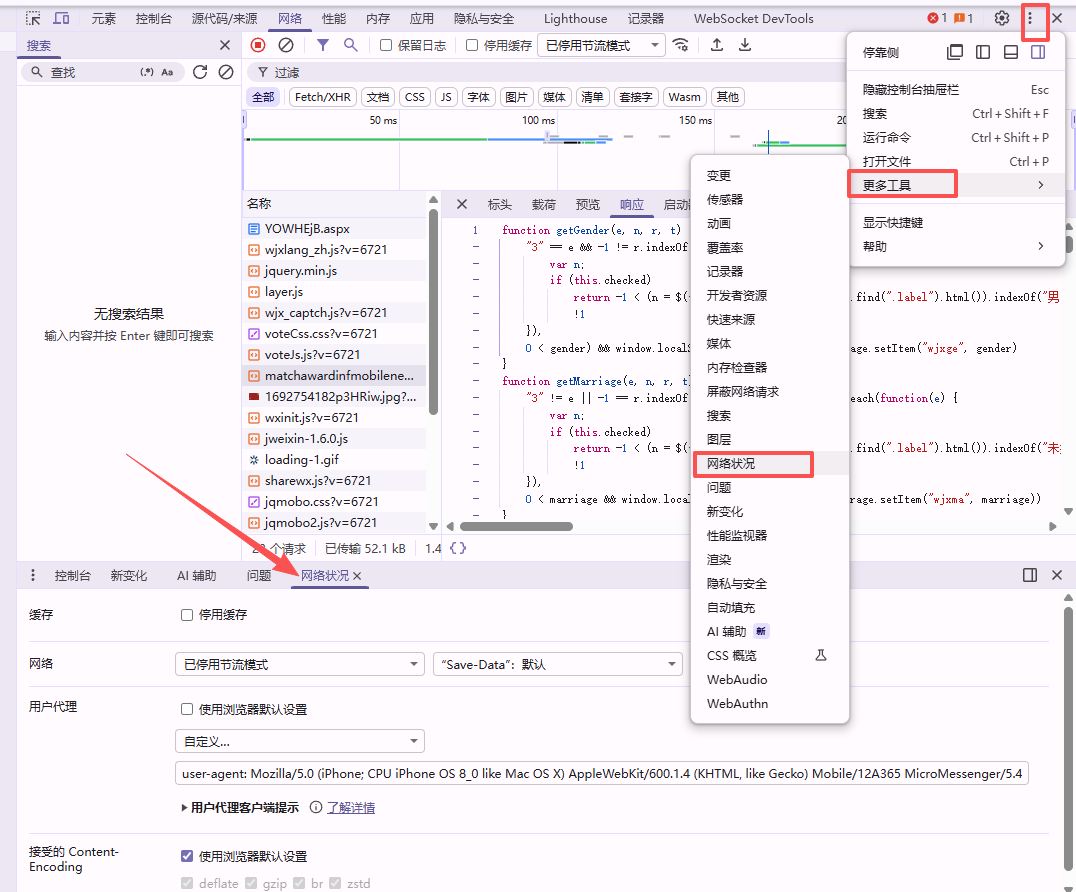Click the red record network log icon
1076x892 pixels.
click(x=258, y=45)
